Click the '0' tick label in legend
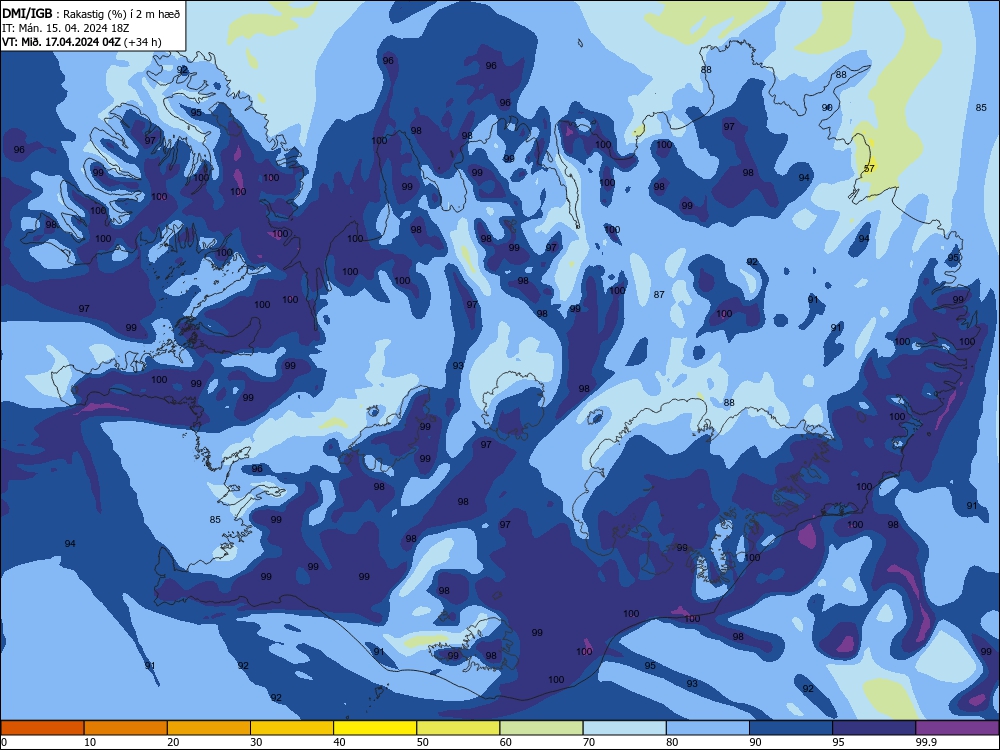The image size is (1000, 750). (x=4, y=742)
